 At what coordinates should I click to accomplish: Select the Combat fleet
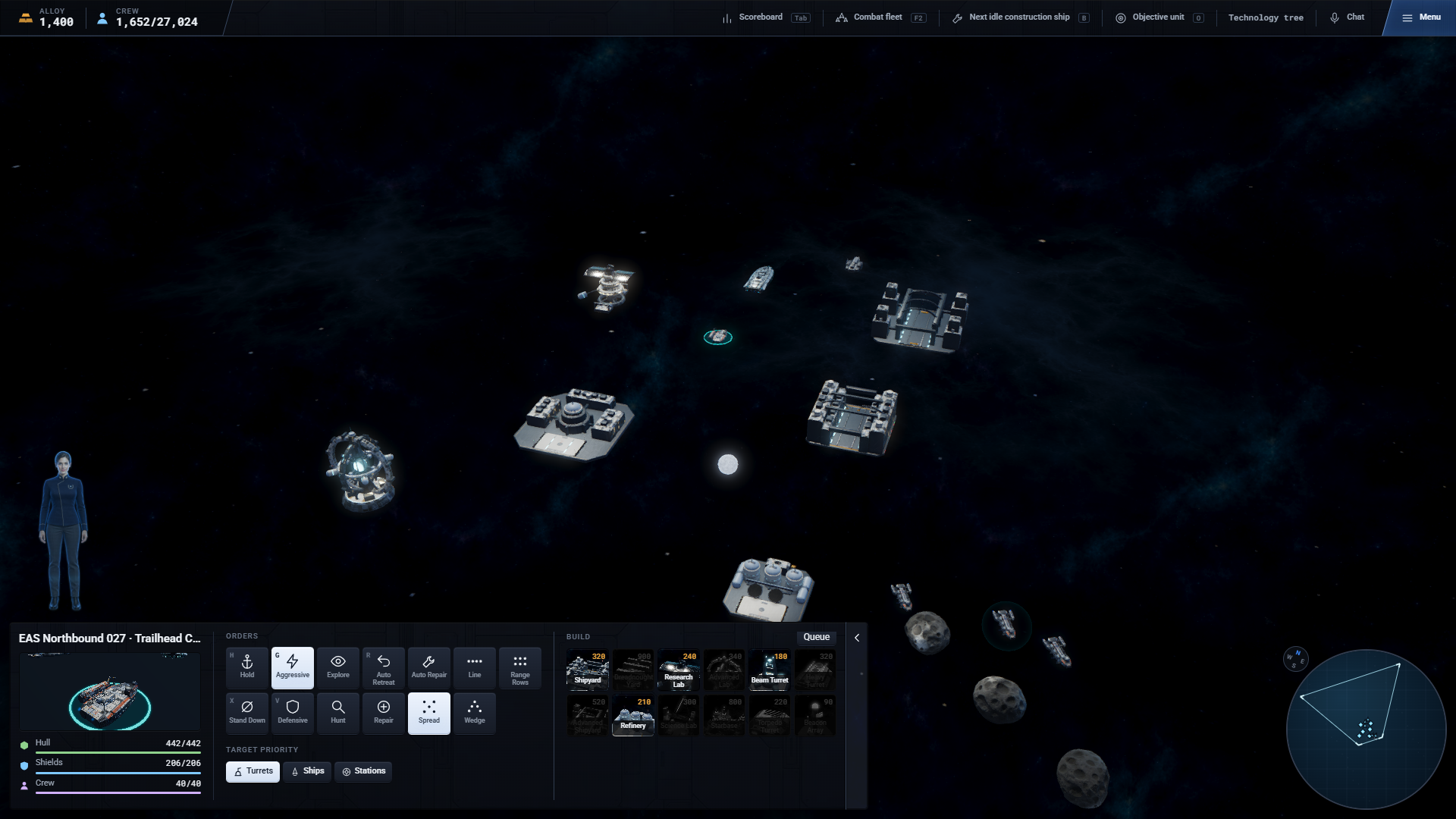pyautogui.click(x=881, y=17)
